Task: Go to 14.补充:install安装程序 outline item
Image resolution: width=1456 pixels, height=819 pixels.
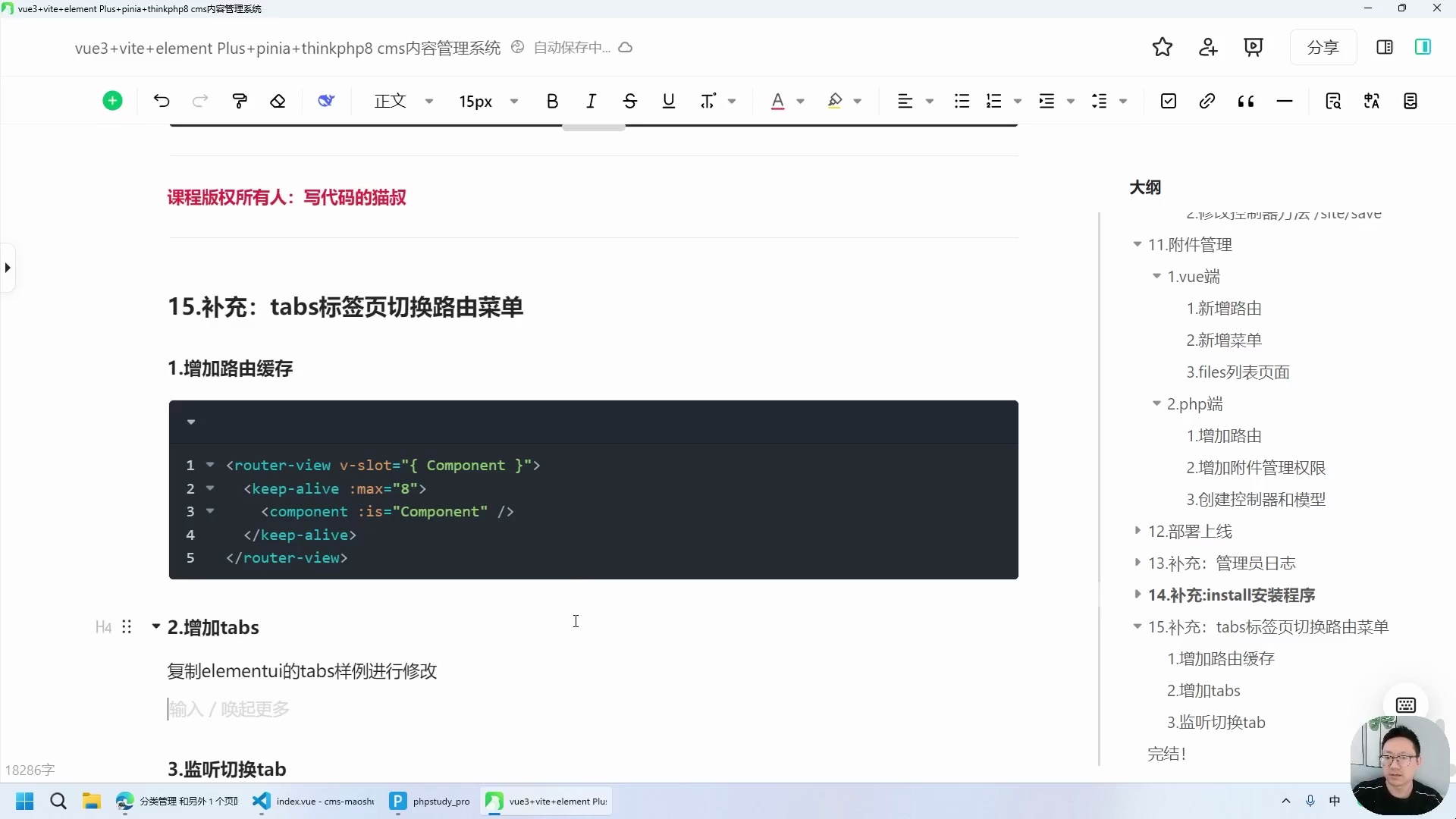Action: pyautogui.click(x=1232, y=595)
